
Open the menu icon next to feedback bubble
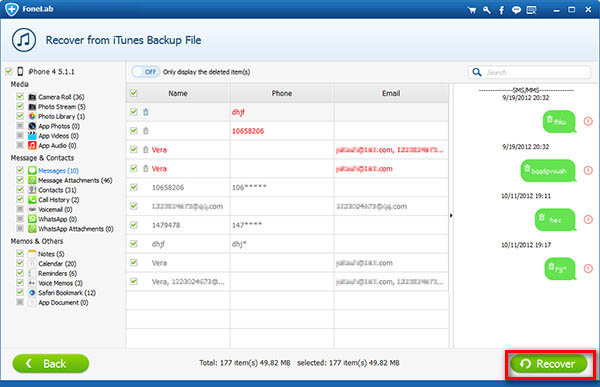(532, 10)
